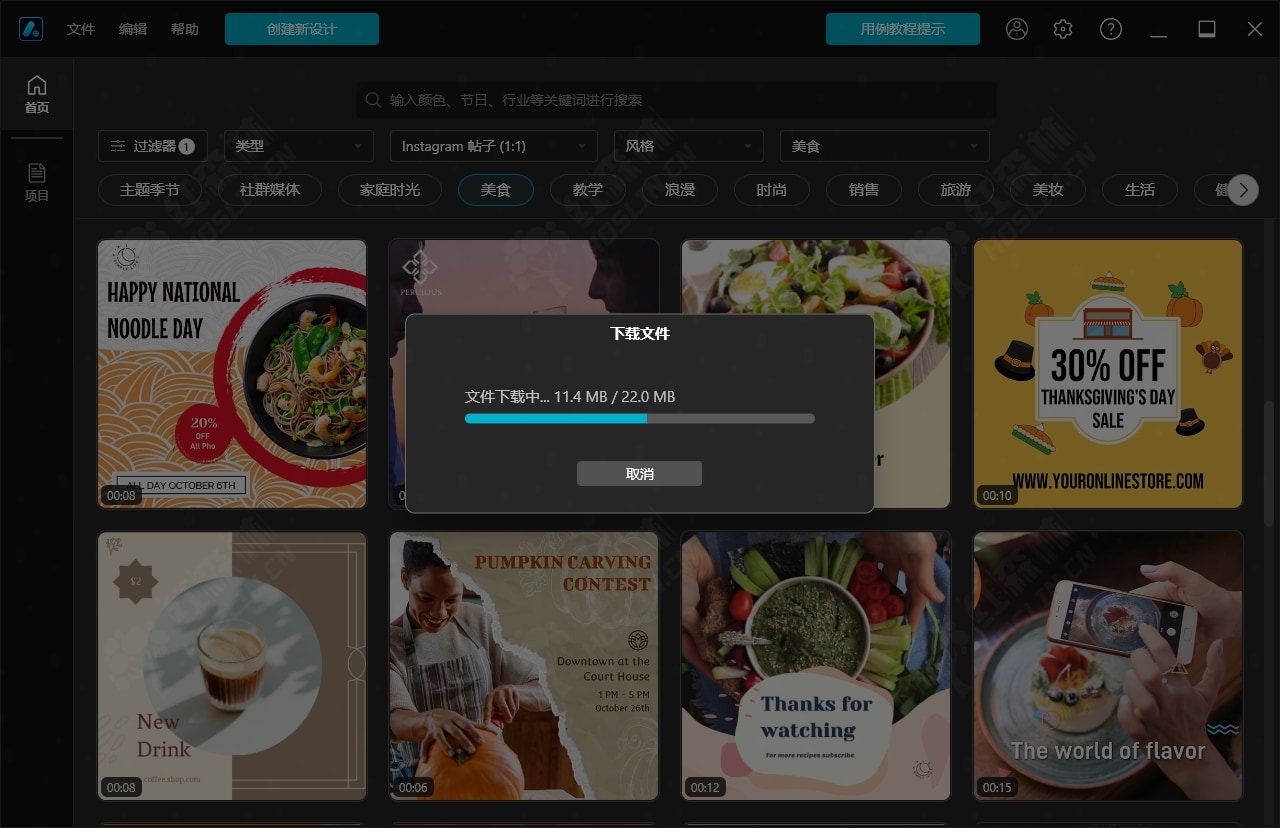Click the keyword search input field
The width and height of the screenshot is (1280, 828).
677,100
